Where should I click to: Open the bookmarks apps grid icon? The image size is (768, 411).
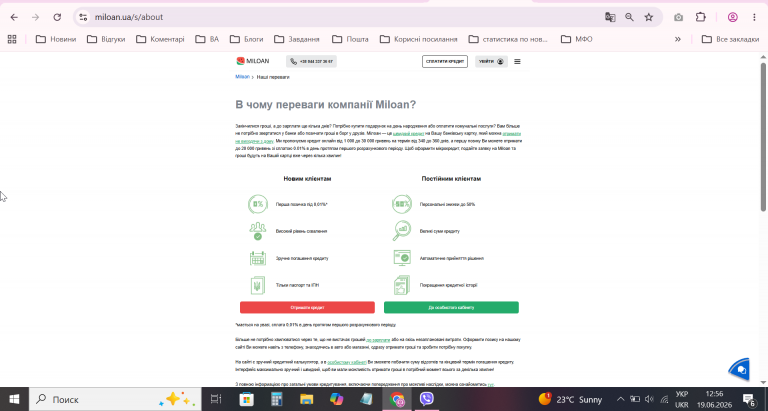[x=12, y=39]
